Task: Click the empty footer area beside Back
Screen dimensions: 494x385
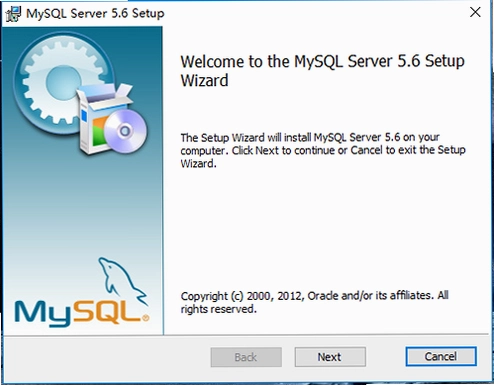Action: click(107, 357)
